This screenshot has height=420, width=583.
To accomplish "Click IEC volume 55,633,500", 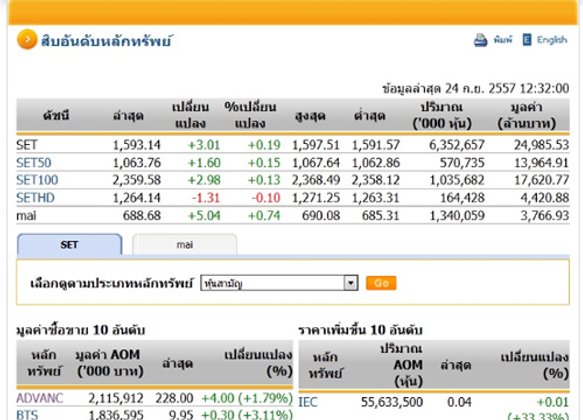I will point(392,402).
